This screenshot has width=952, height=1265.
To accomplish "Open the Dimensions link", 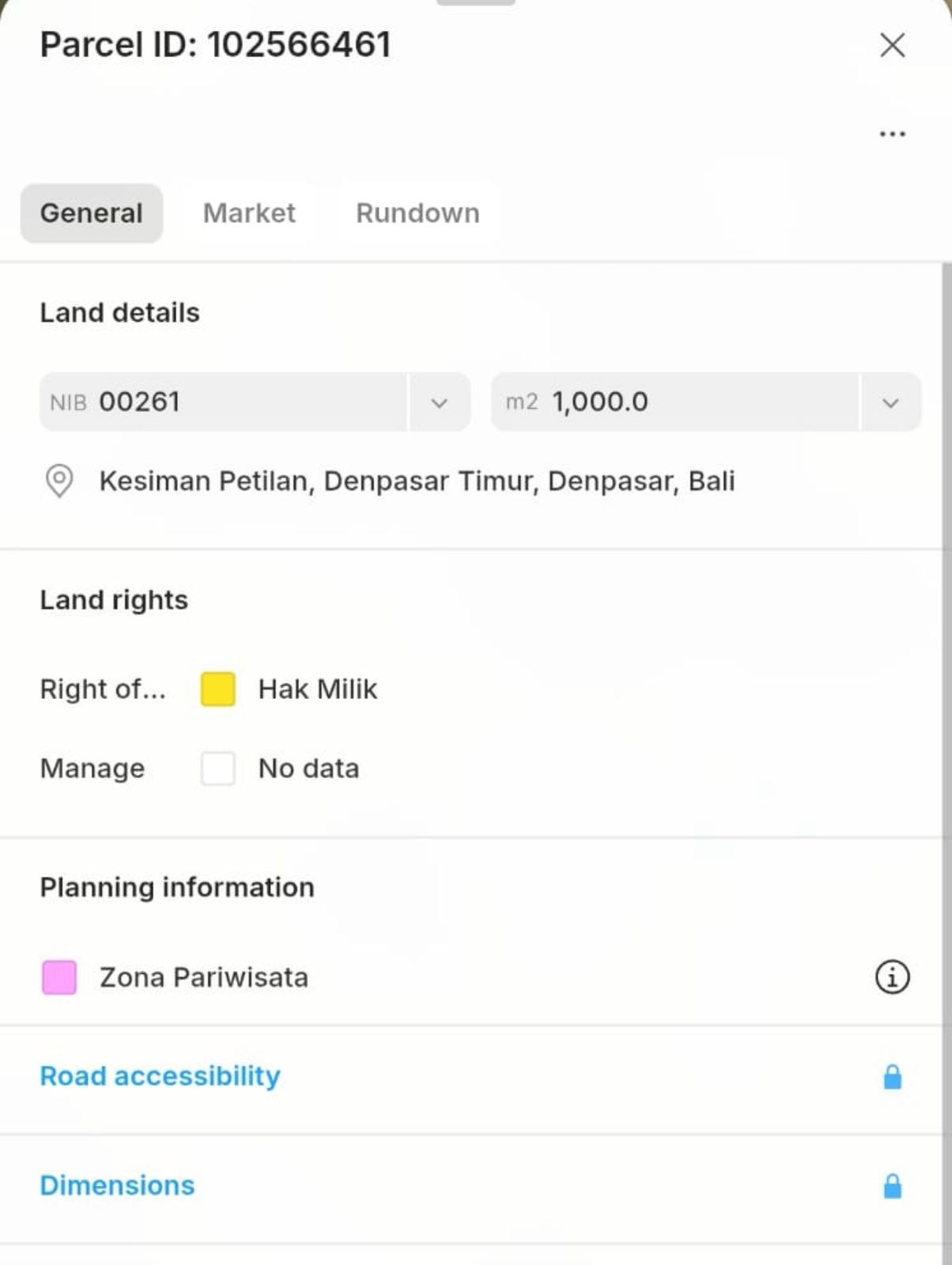I will 117,1186.
